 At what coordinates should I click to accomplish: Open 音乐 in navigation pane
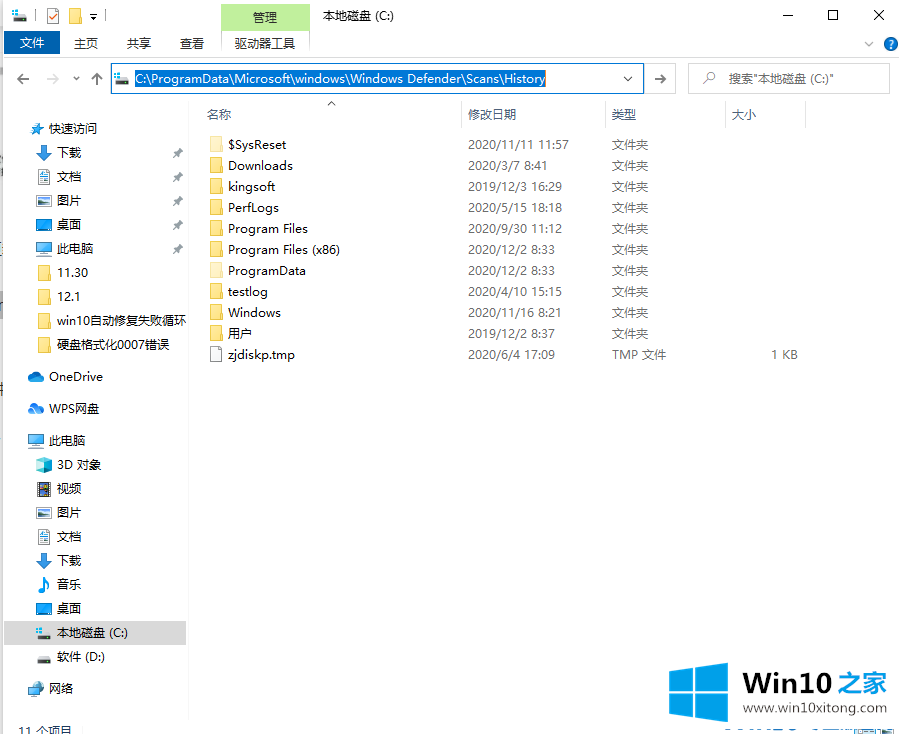click(x=69, y=584)
